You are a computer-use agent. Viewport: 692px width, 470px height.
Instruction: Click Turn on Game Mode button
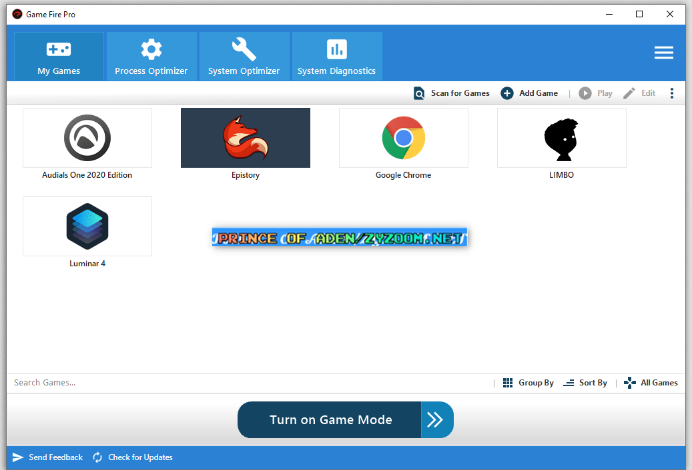(330, 420)
